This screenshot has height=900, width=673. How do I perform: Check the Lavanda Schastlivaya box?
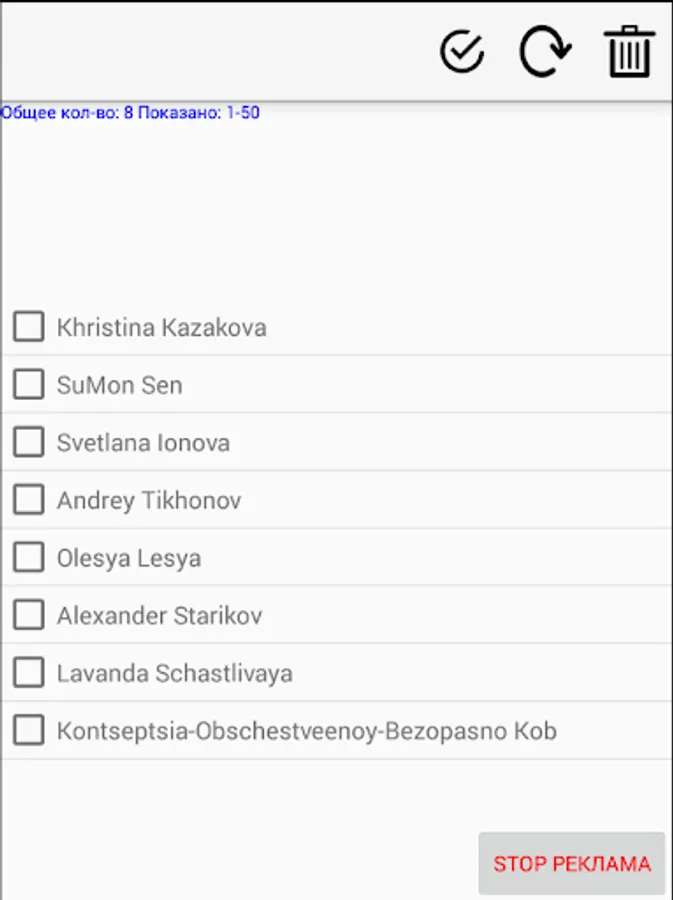28,673
